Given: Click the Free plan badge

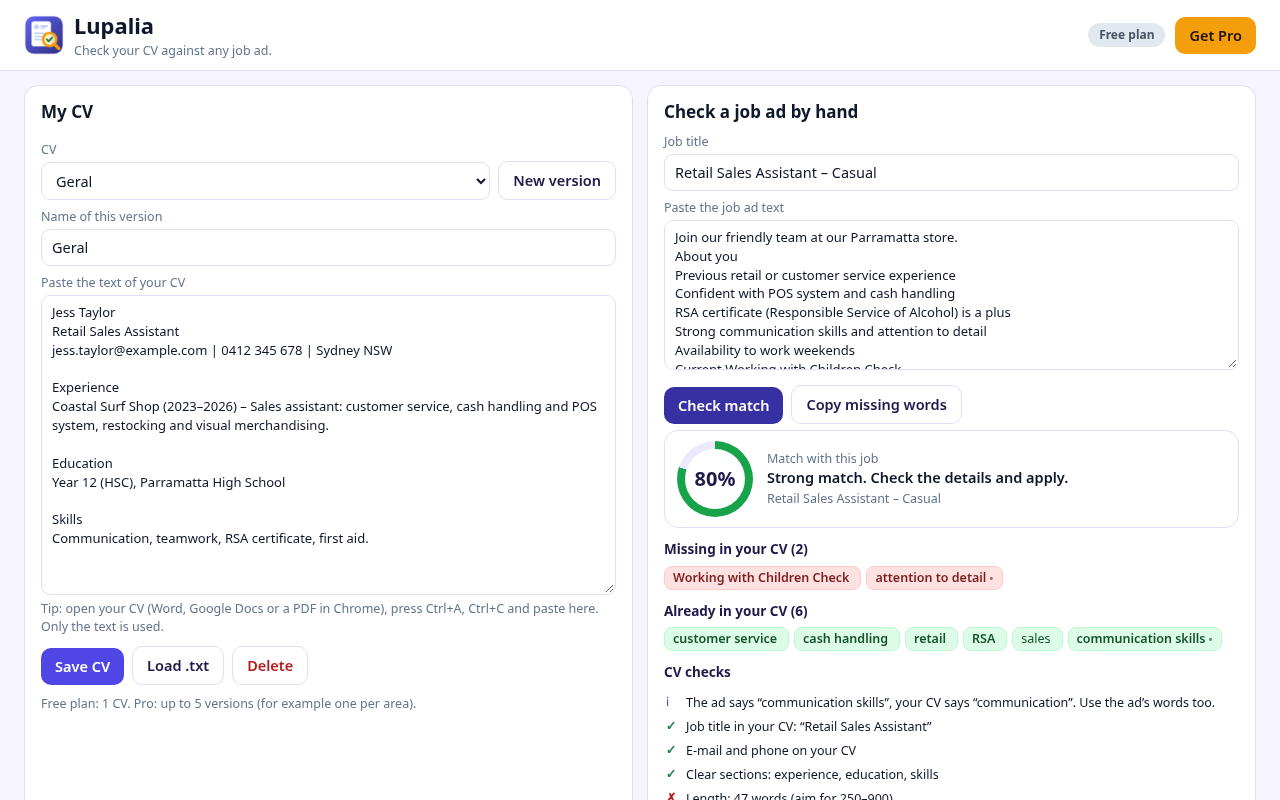Looking at the screenshot, I should click(1126, 35).
